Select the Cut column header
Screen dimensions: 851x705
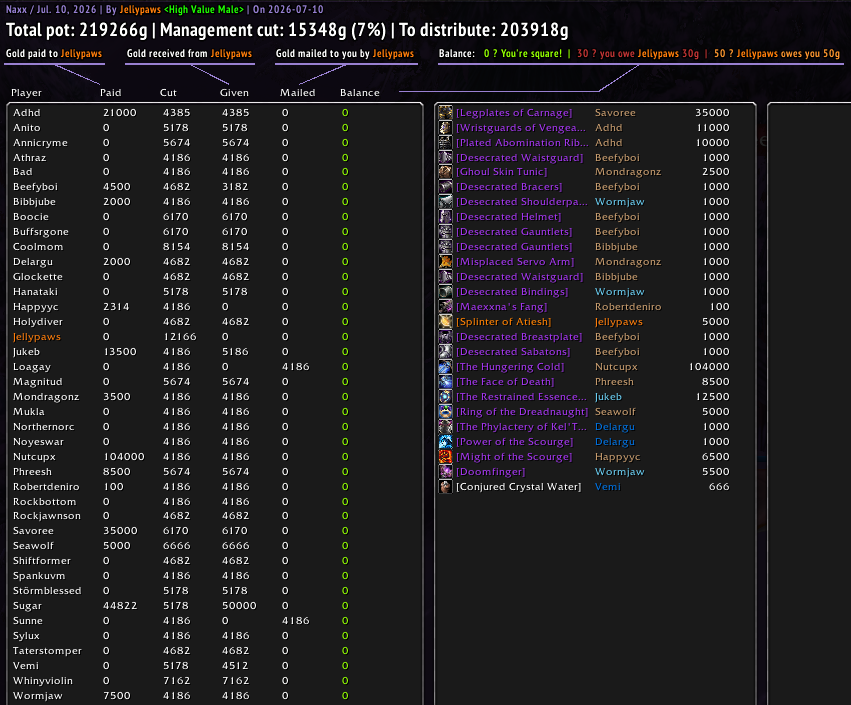point(168,93)
